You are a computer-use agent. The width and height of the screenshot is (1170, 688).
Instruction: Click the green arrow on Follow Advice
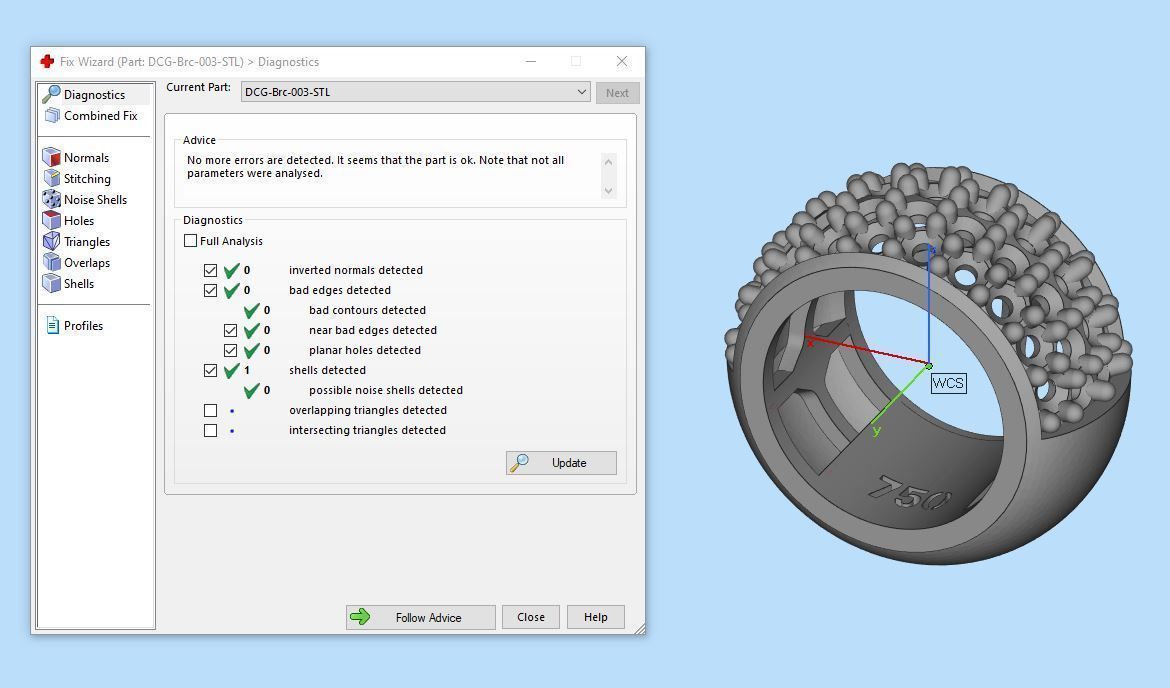(360, 616)
